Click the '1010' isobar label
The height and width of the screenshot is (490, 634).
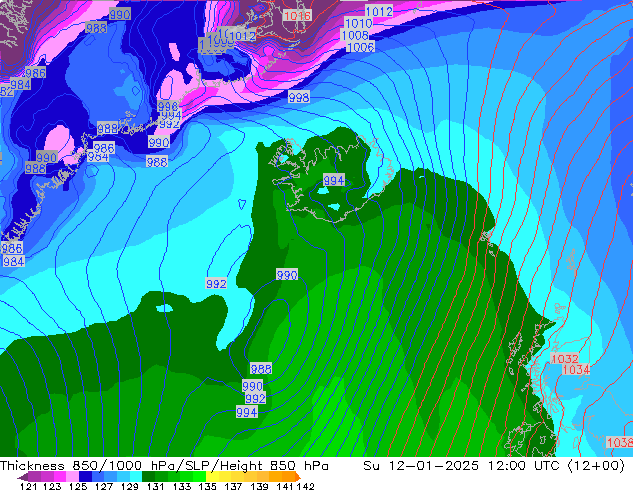tap(358, 23)
